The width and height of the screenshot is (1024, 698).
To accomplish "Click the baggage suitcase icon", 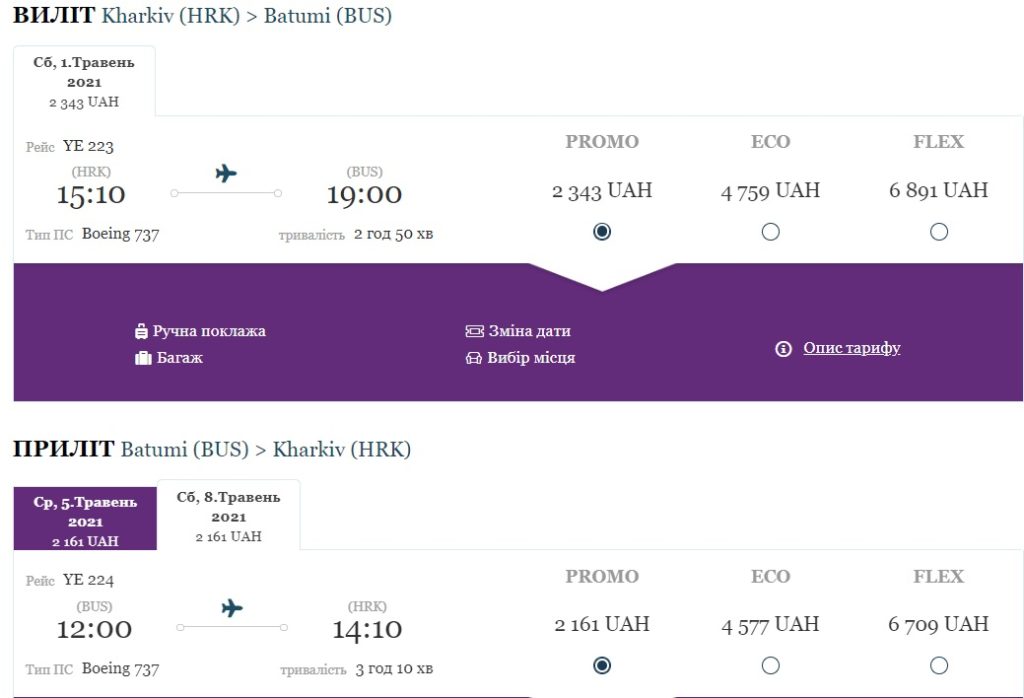I will pos(143,358).
